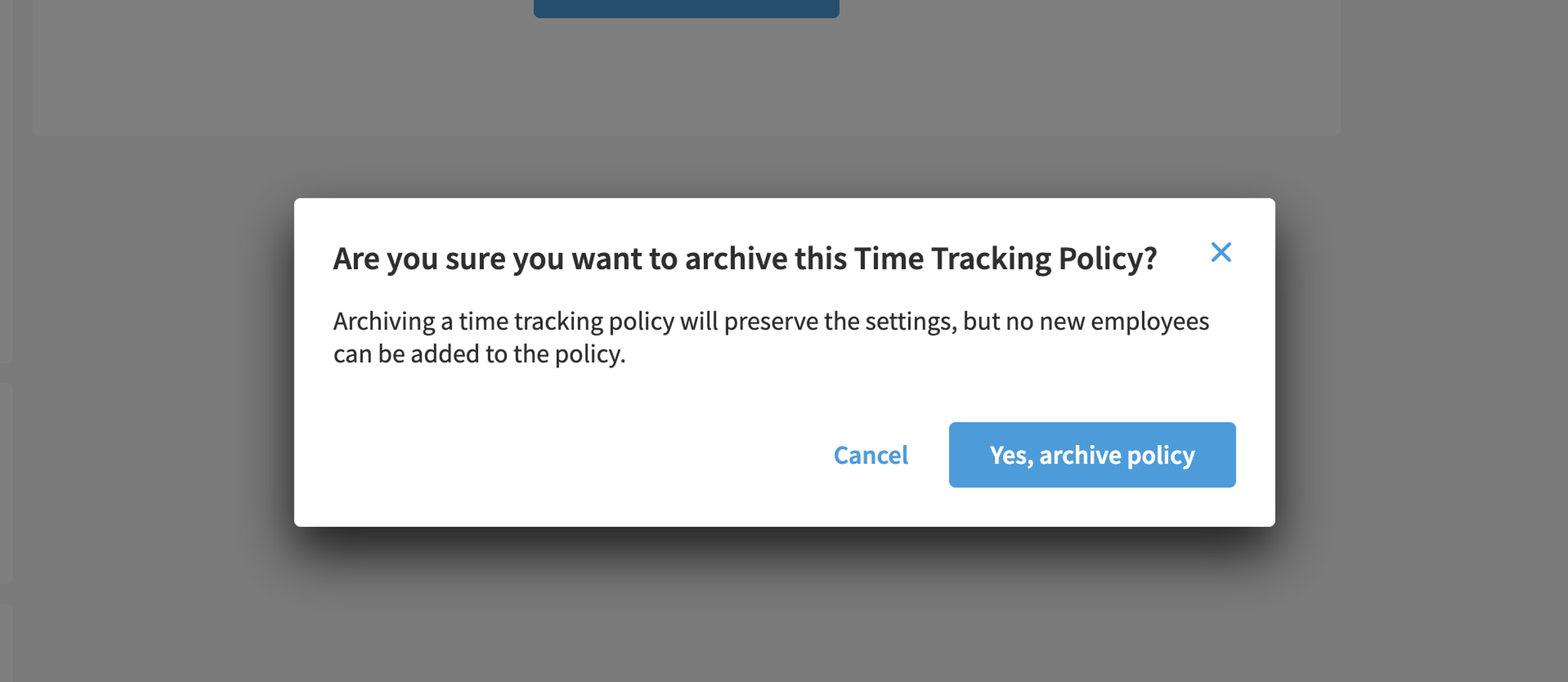
Task: Select the dialog heading about Time Tracking Policy
Action: (745, 258)
